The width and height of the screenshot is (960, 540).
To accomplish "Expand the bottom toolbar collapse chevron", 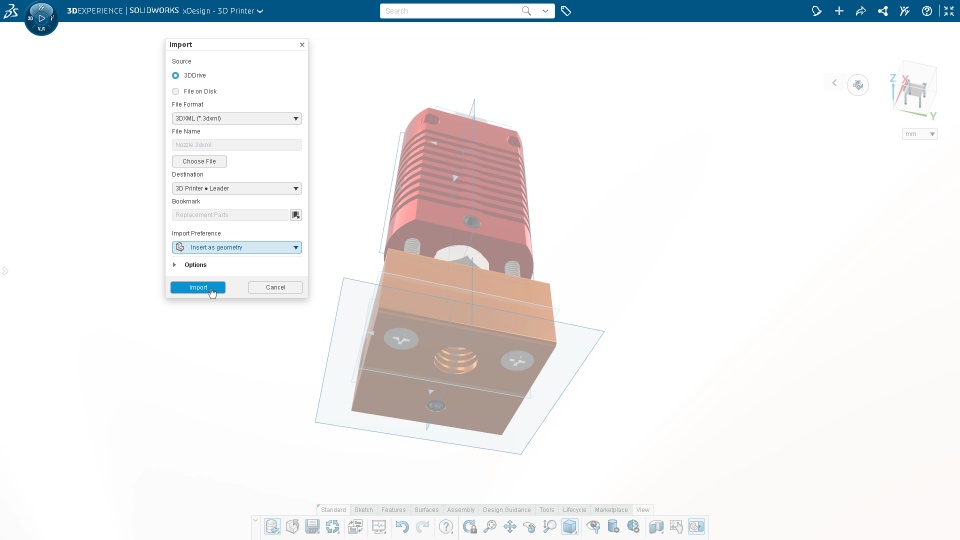I will (255, 519).
